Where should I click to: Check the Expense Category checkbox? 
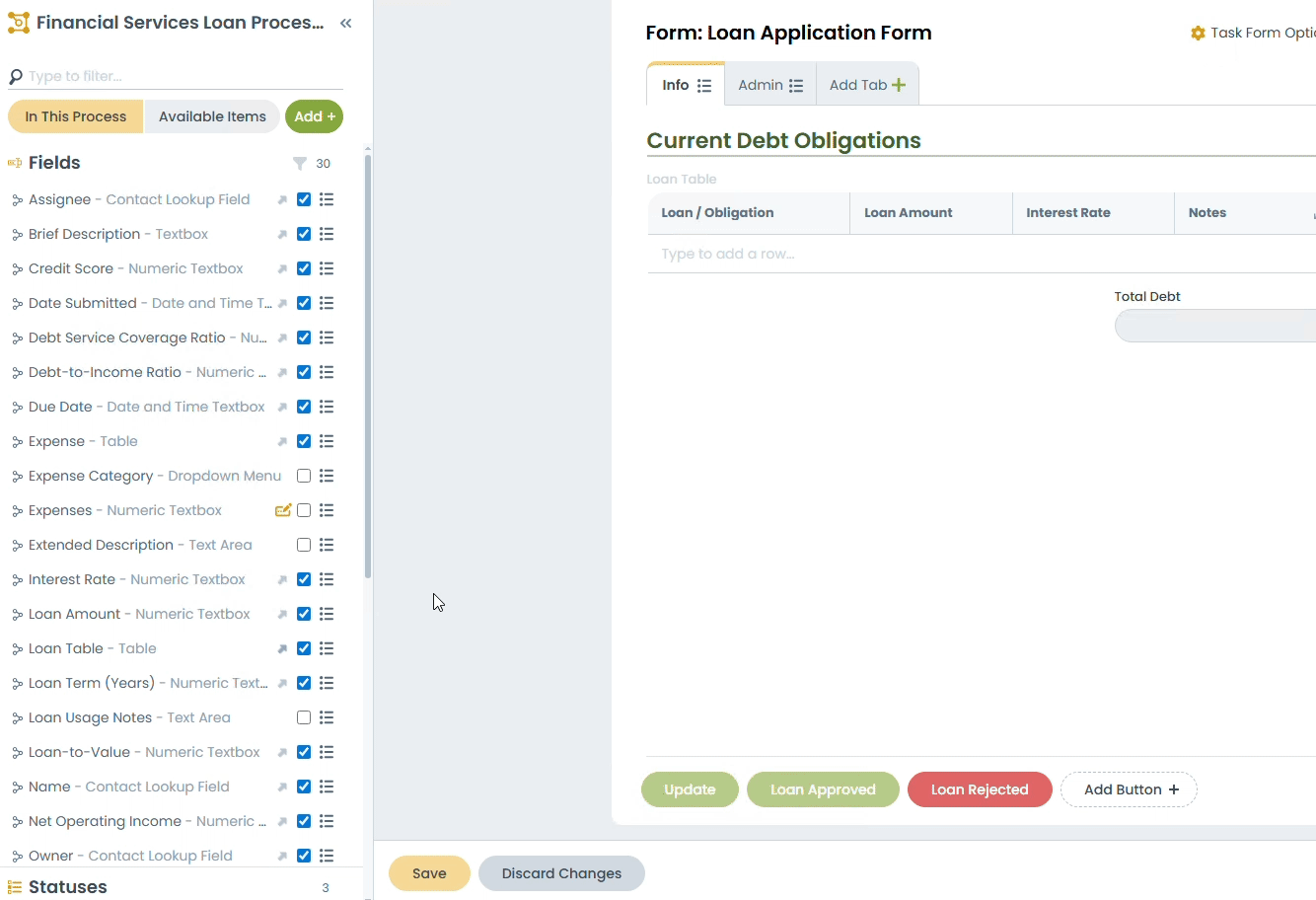[x=304, y=476]
